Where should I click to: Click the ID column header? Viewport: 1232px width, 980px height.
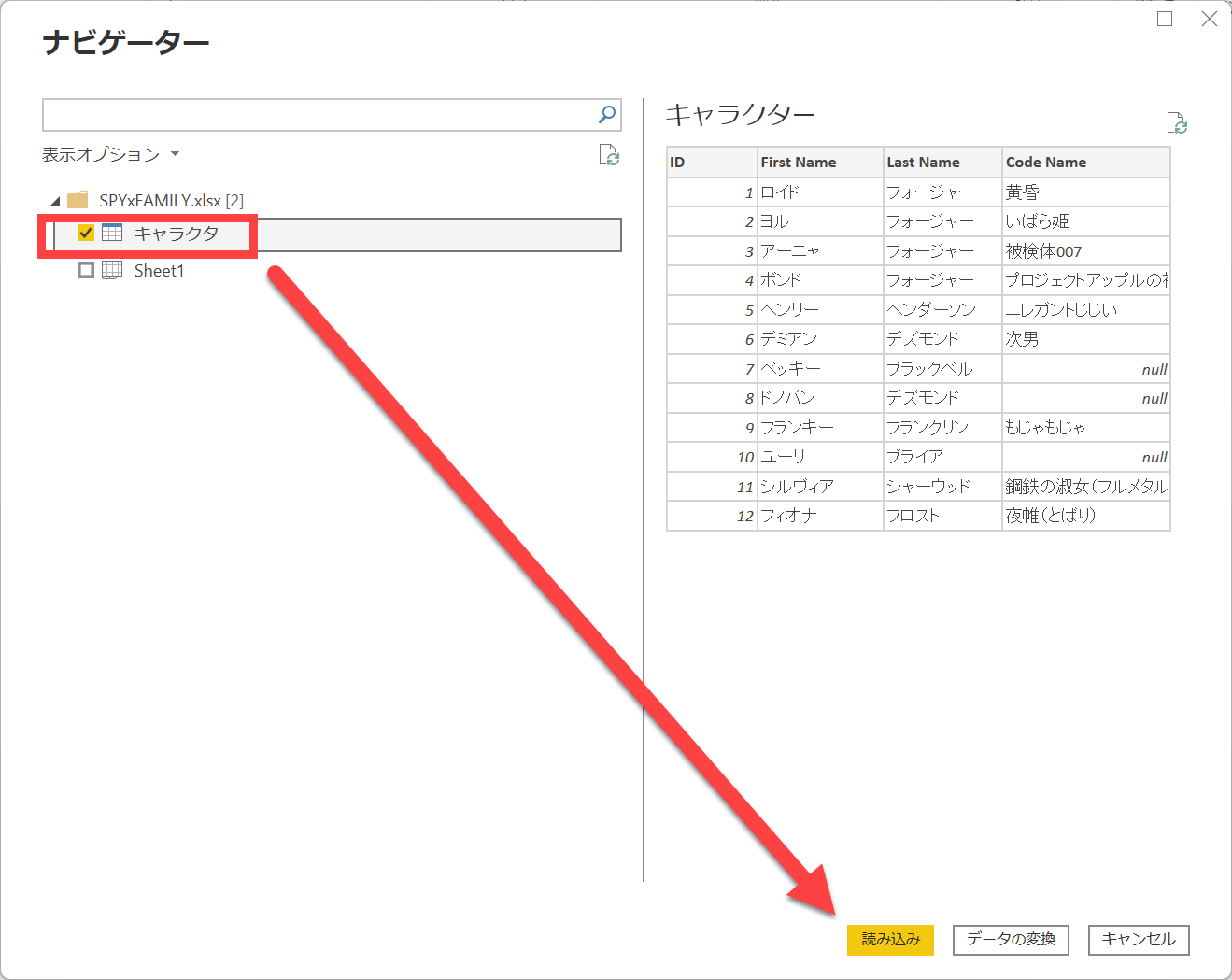(x=712, y=163)
